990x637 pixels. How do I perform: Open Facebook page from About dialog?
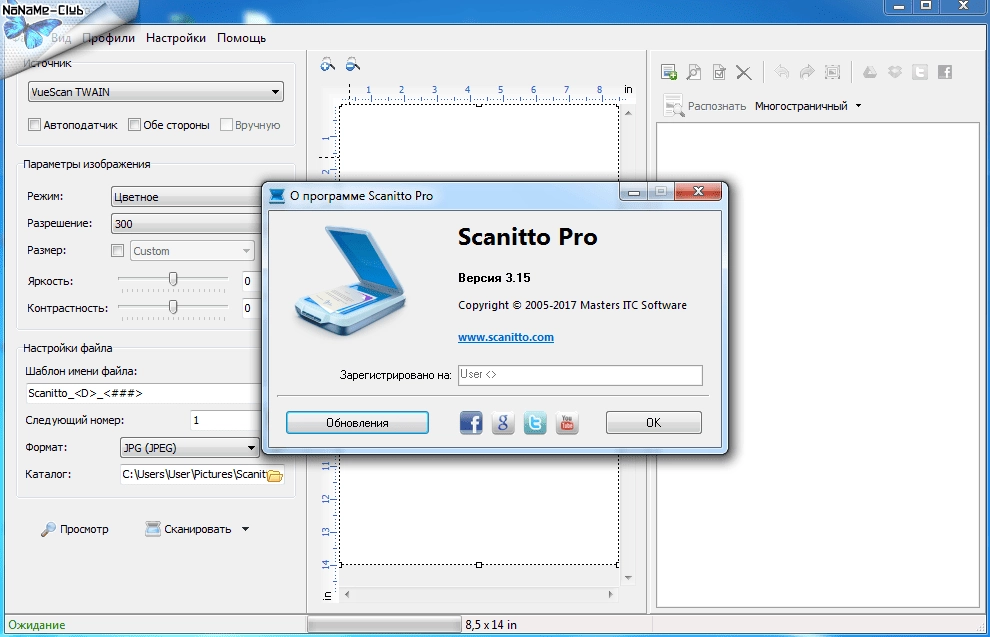click(471, 422)
